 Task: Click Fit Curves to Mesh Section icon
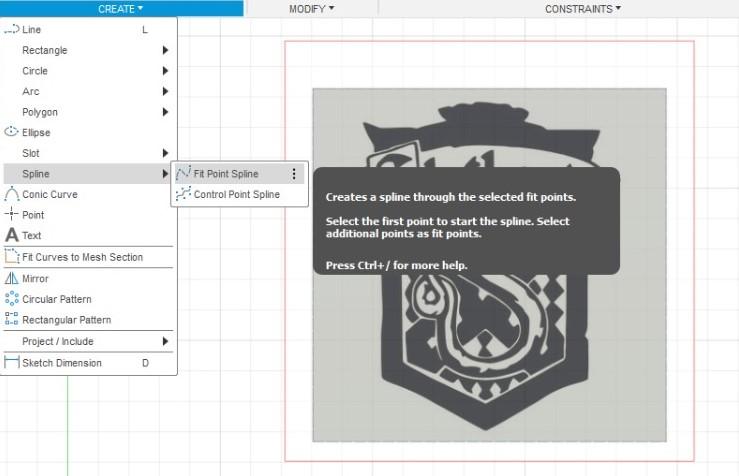pyautogui.click(x=12, y=256)
